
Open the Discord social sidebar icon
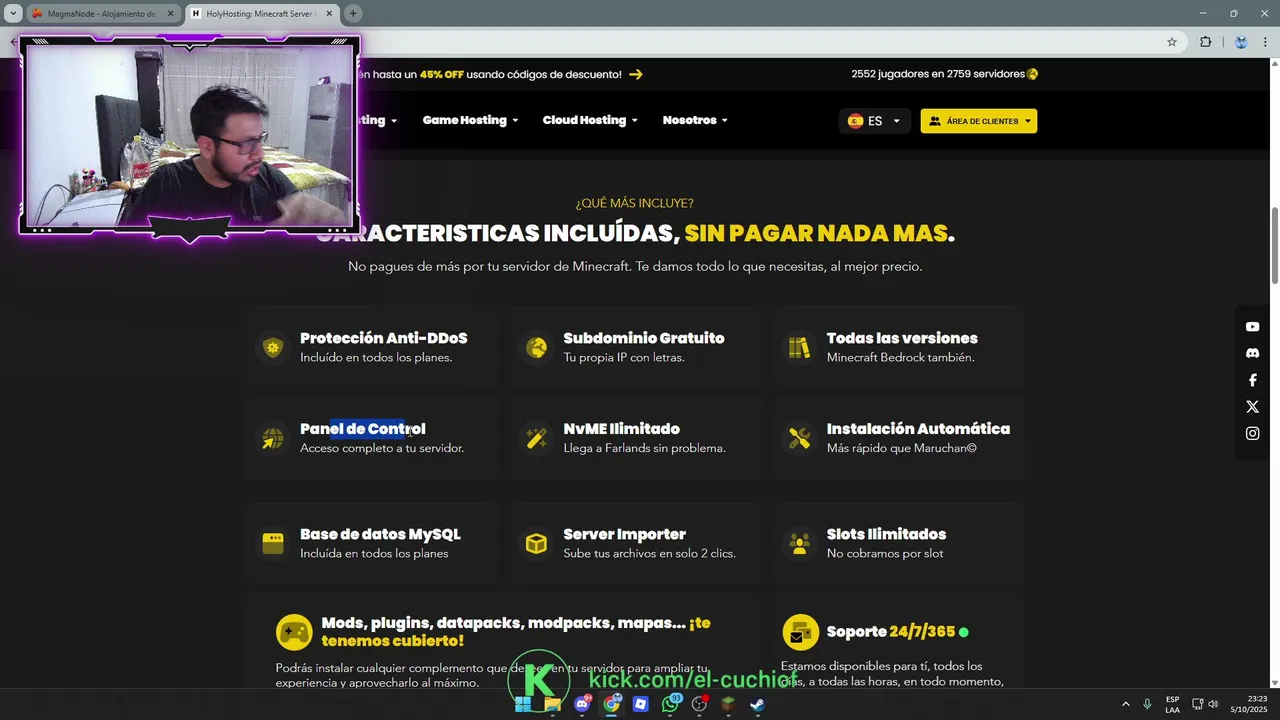pos(1252,353)
